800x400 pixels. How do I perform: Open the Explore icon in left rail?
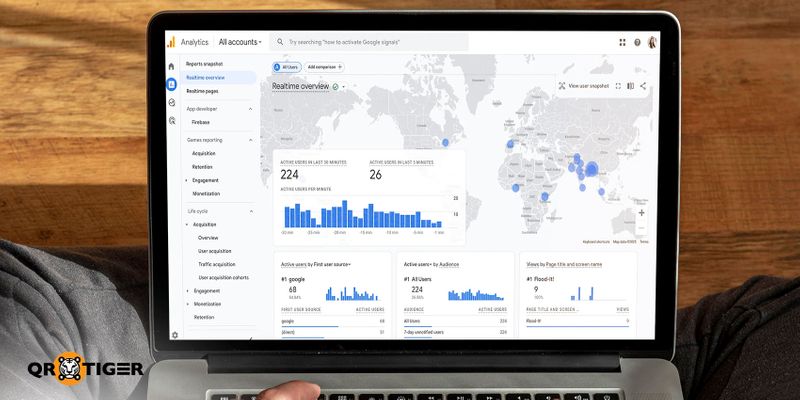pyautogui.click(x=171, y=102)
